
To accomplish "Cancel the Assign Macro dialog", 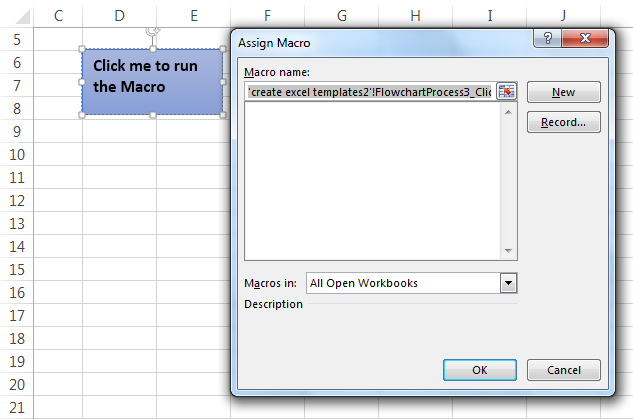I will [564, 370].
